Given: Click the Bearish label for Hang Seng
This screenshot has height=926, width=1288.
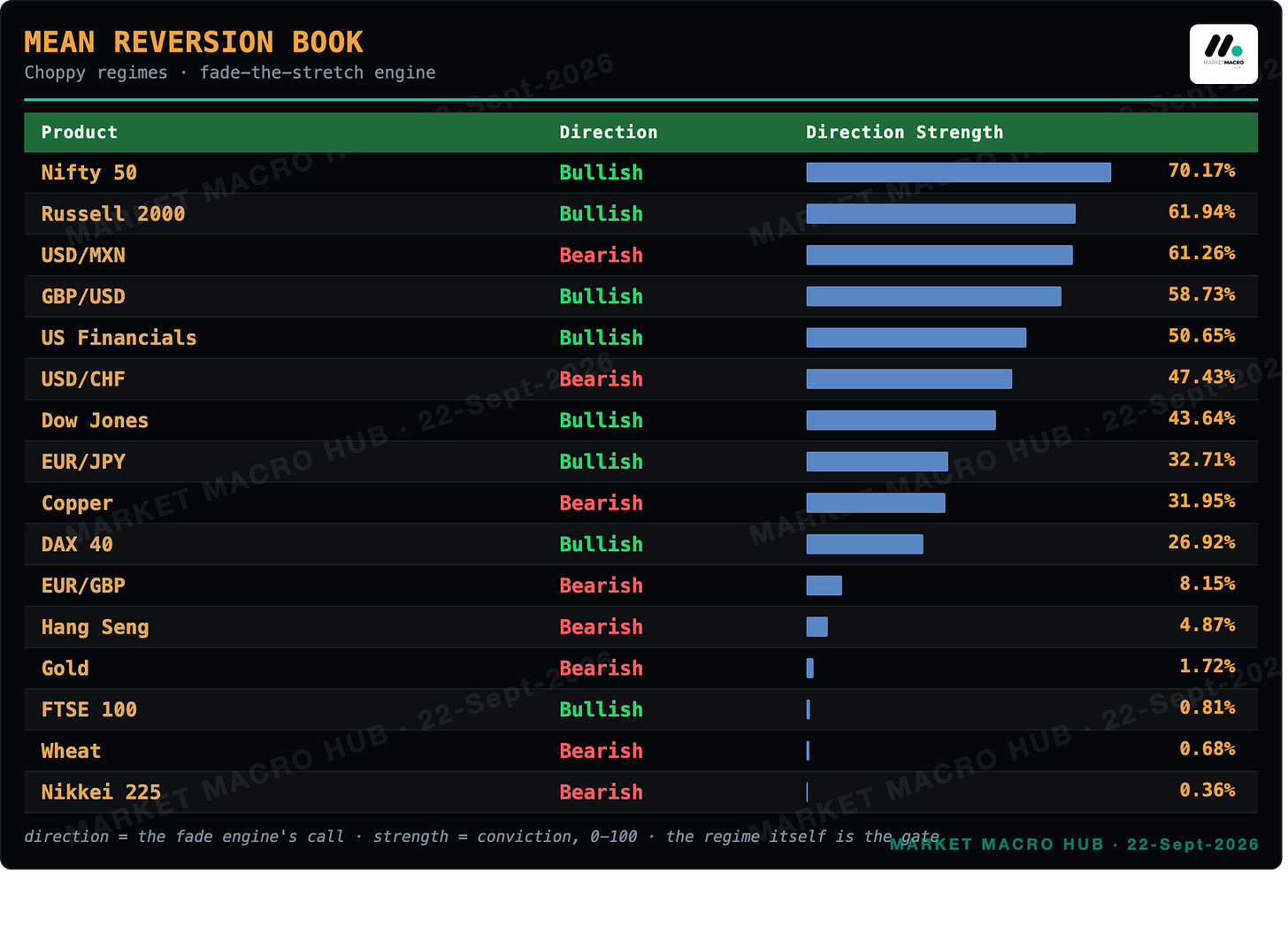Looking at the screenshot, I should [602, 627].
